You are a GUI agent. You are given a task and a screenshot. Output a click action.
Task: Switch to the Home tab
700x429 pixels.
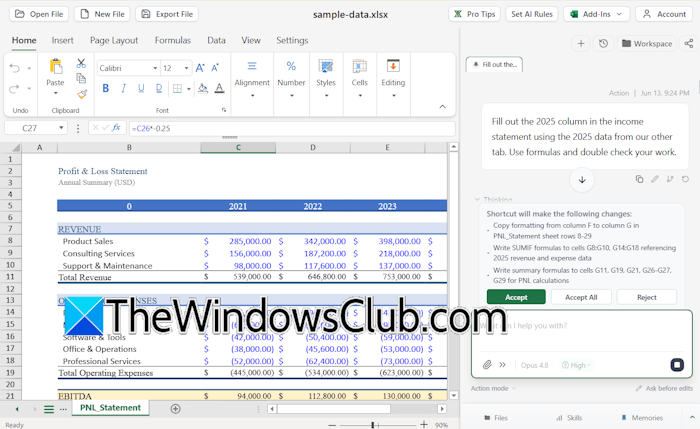coord(24,40)
